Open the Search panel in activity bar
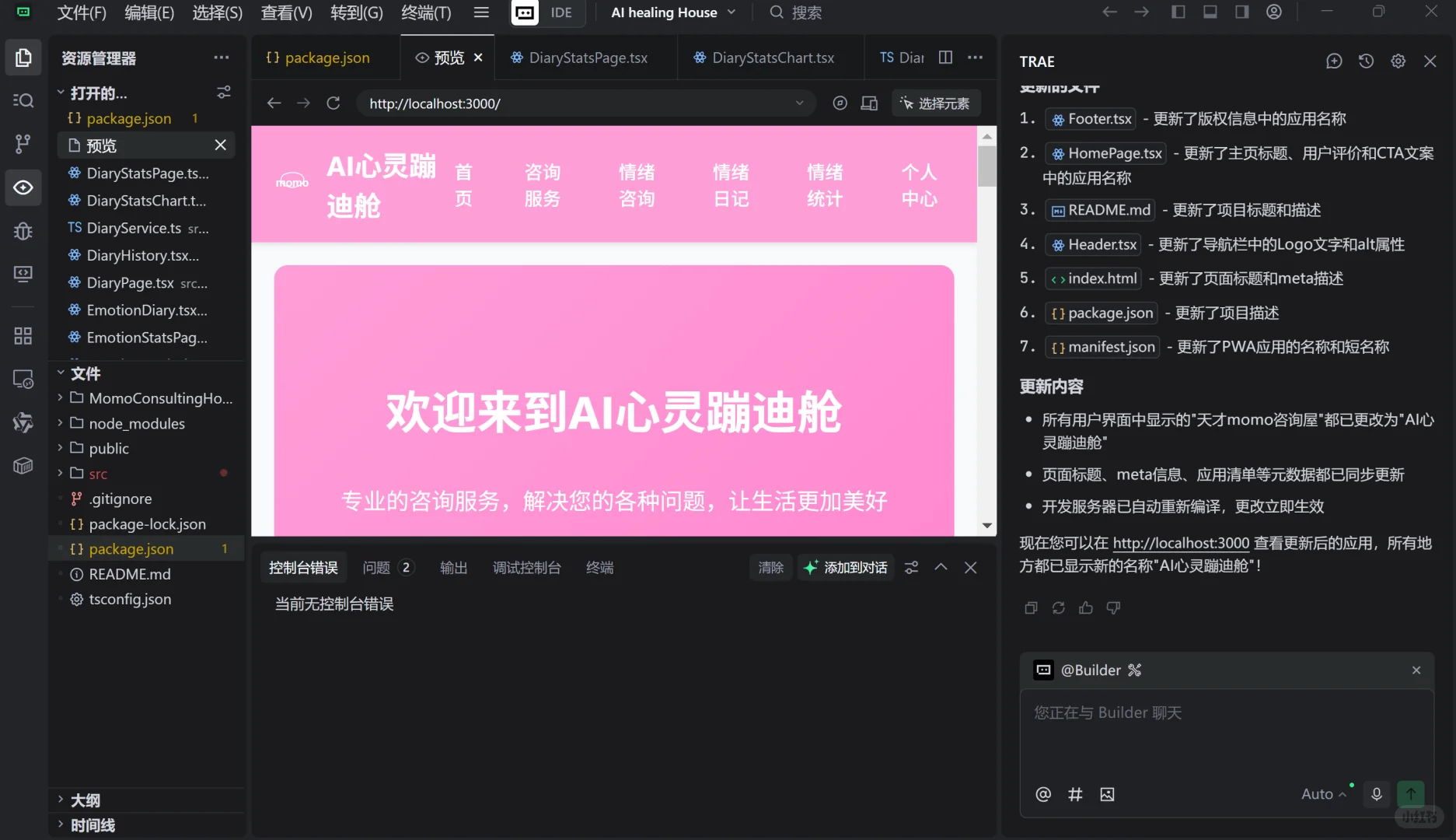Screen dimensions: 1456x840 click(x=23, y=100)
